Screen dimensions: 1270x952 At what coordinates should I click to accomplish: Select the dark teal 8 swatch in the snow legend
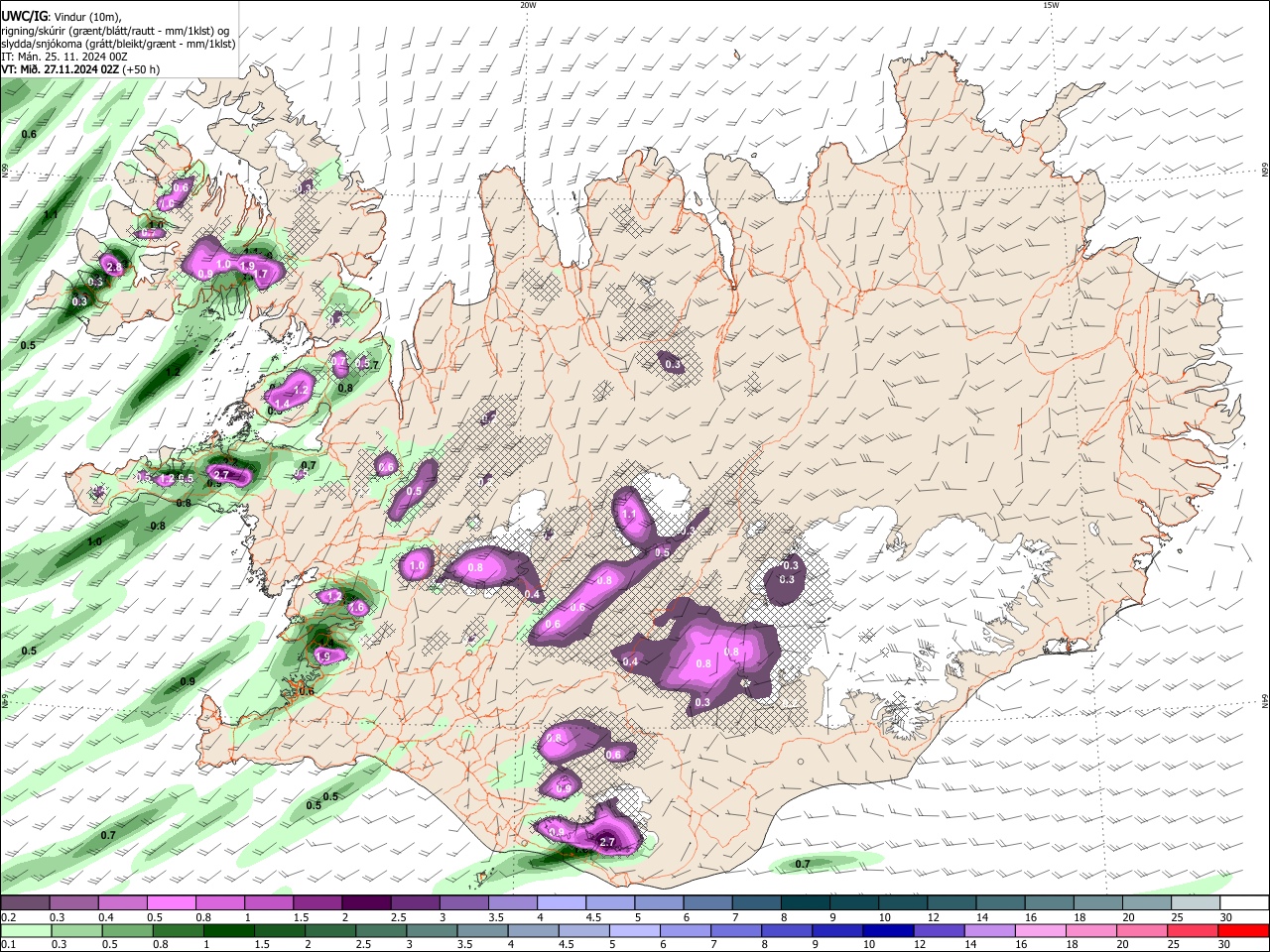coord(806,902)
